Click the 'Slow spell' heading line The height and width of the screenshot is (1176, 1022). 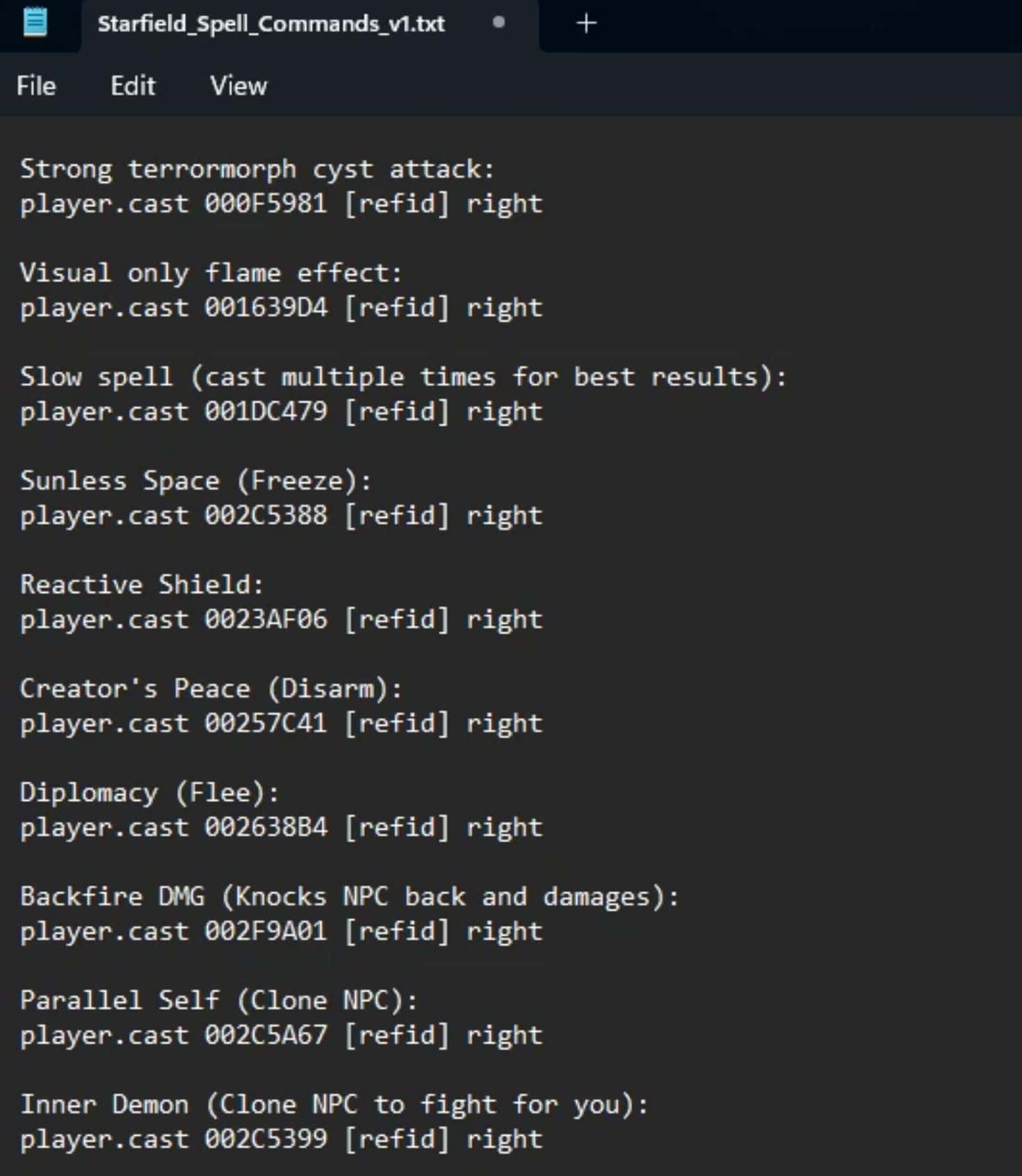(x=403, y=377)
